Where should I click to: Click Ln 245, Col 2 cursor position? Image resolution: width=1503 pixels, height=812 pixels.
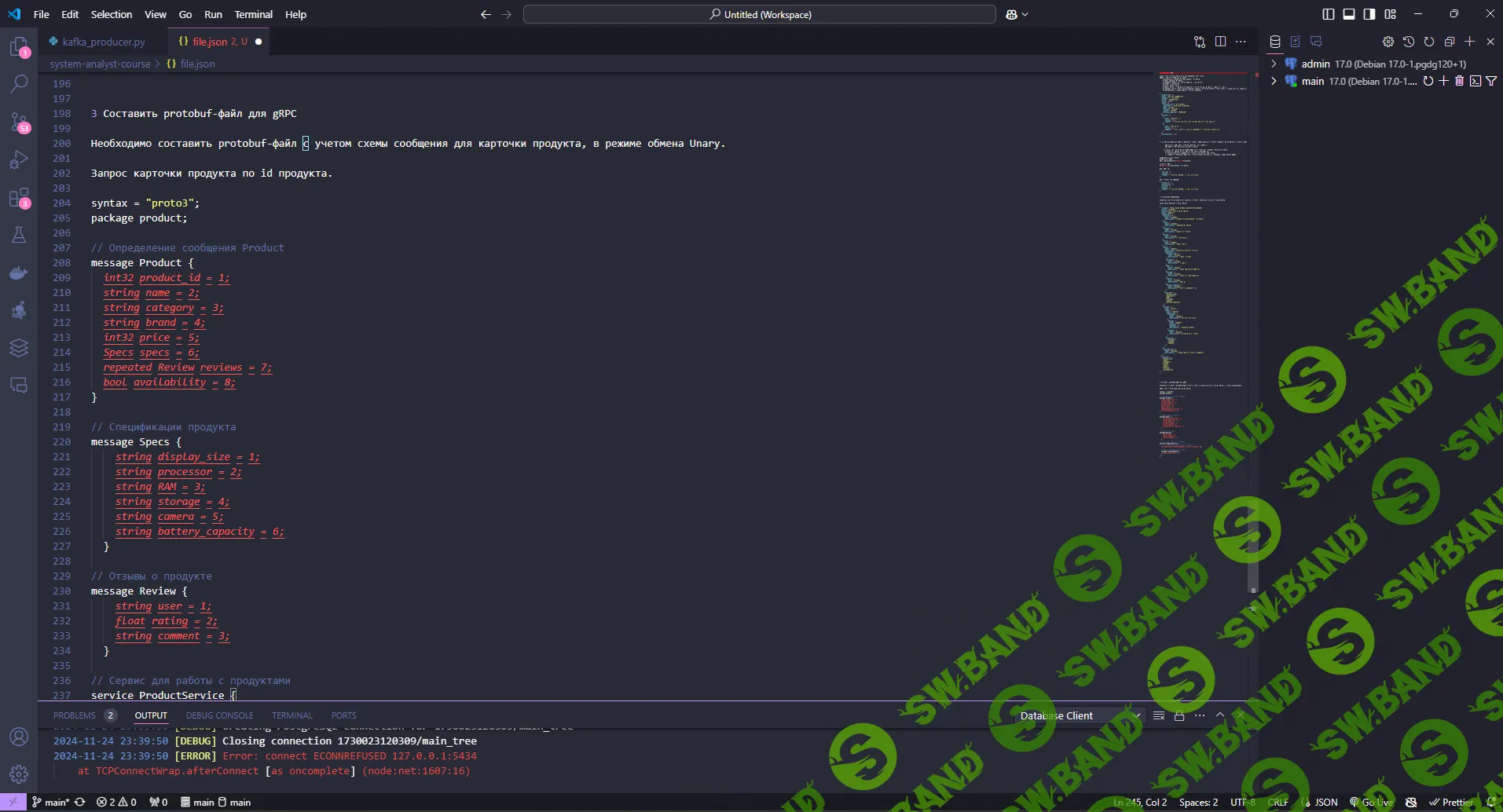click(x=1140, y=803)
